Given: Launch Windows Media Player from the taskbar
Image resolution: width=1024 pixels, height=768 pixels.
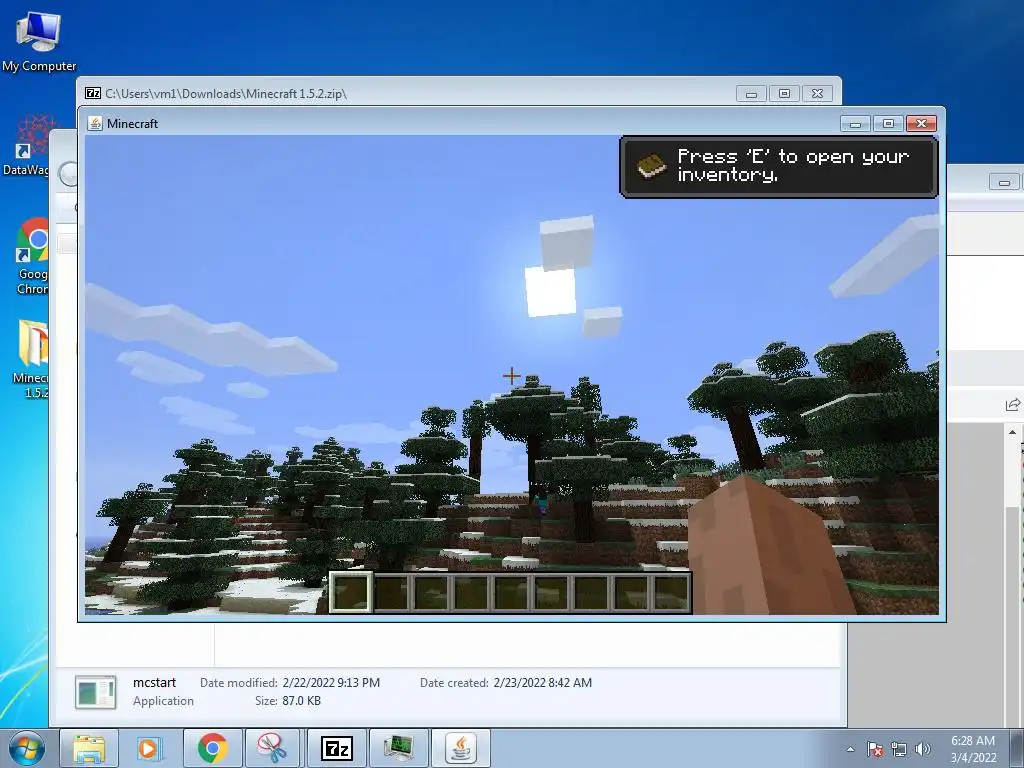Looking at the screenshot, I should click(150, 748).
